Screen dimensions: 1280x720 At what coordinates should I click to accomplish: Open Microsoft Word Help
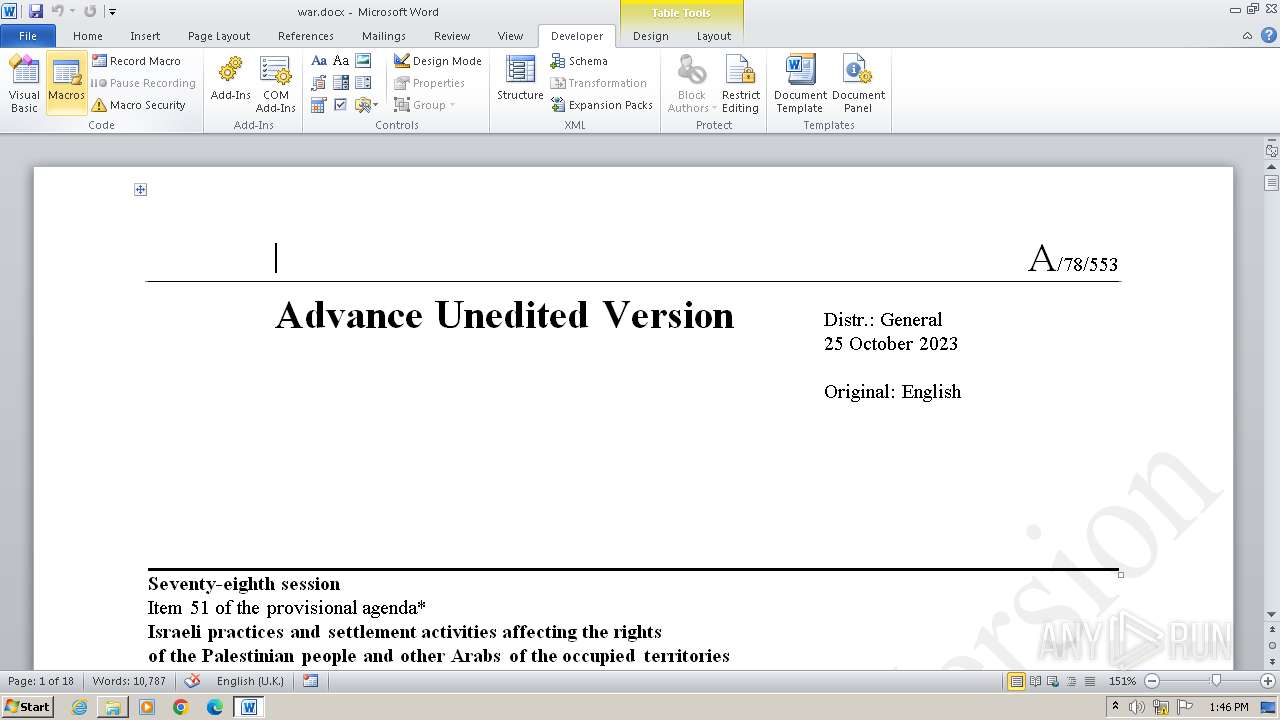click(x=1269, y=36)
